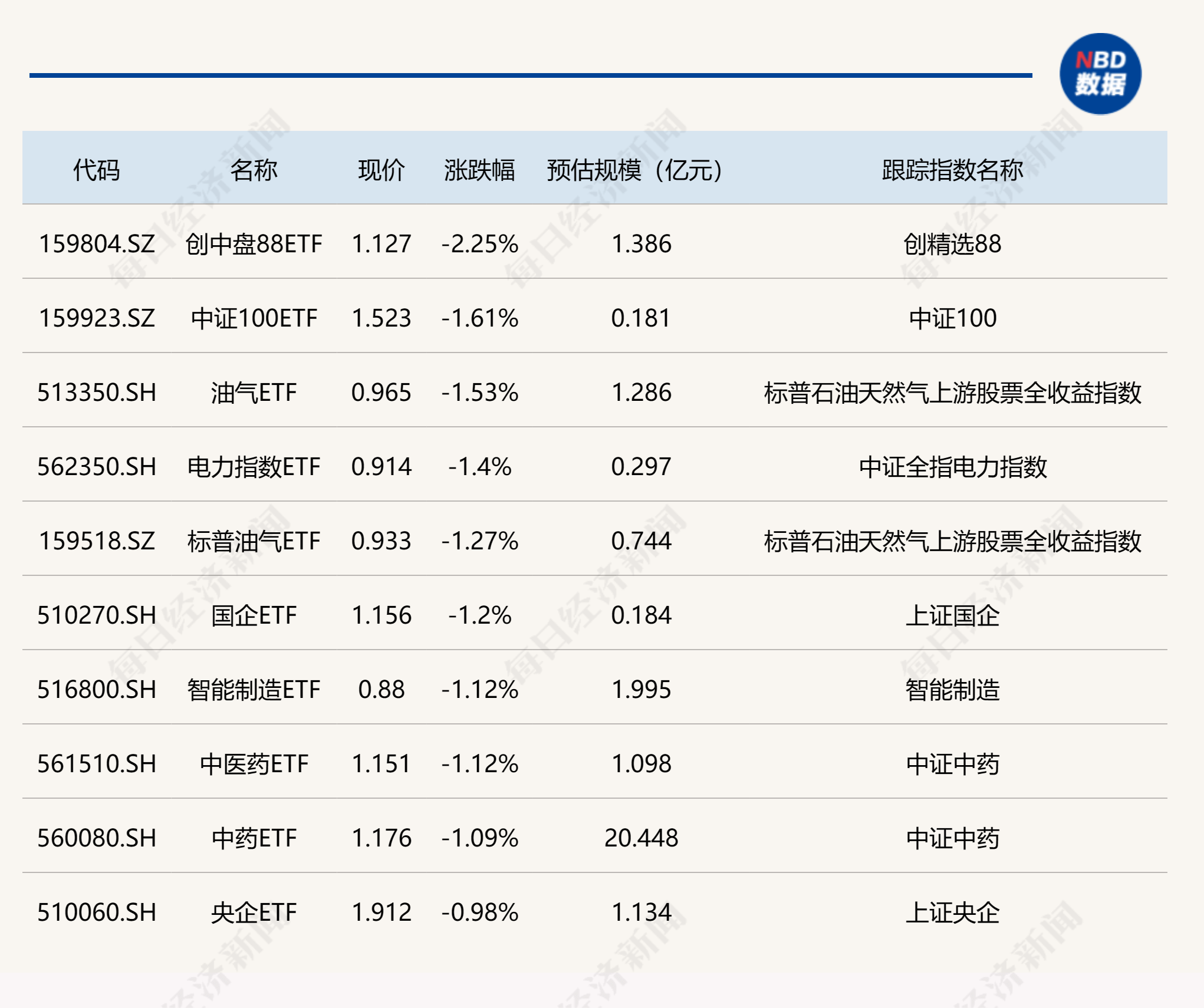Click the 涨跌幅 column header
1204x1008 pixels.
click(x=479, y=170)
